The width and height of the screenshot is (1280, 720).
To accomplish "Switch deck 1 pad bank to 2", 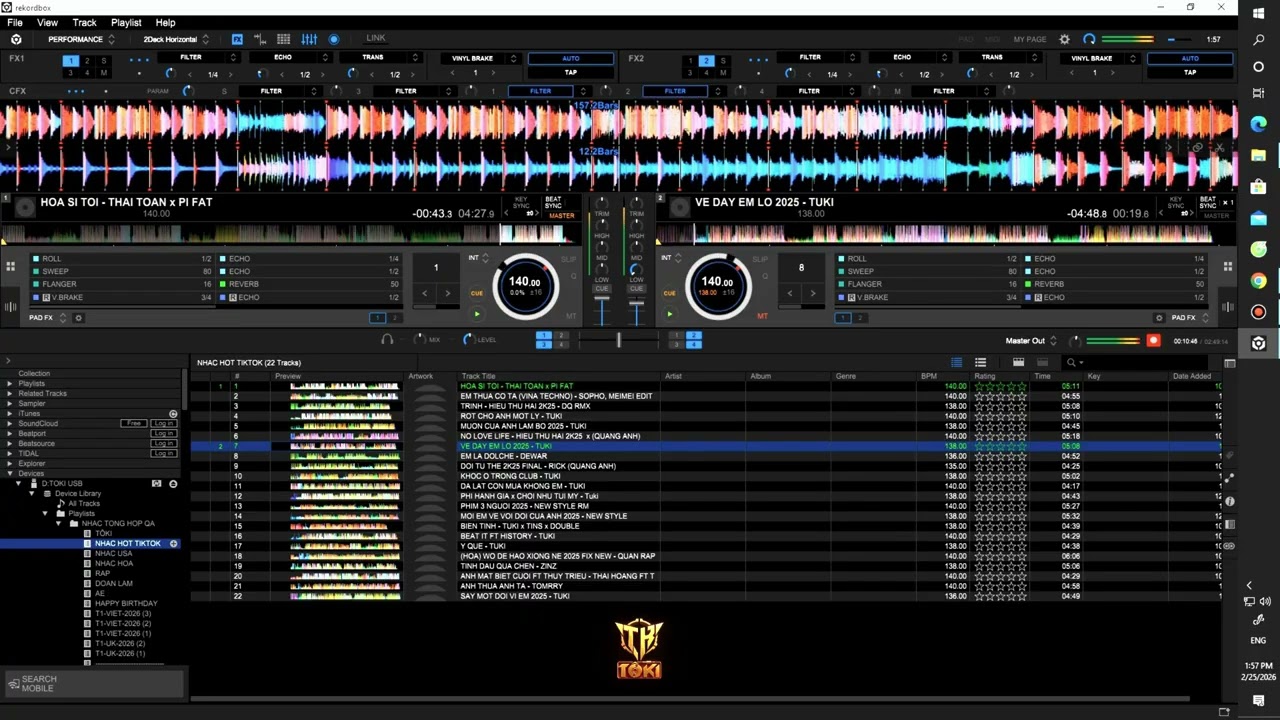I will [394, 318].
